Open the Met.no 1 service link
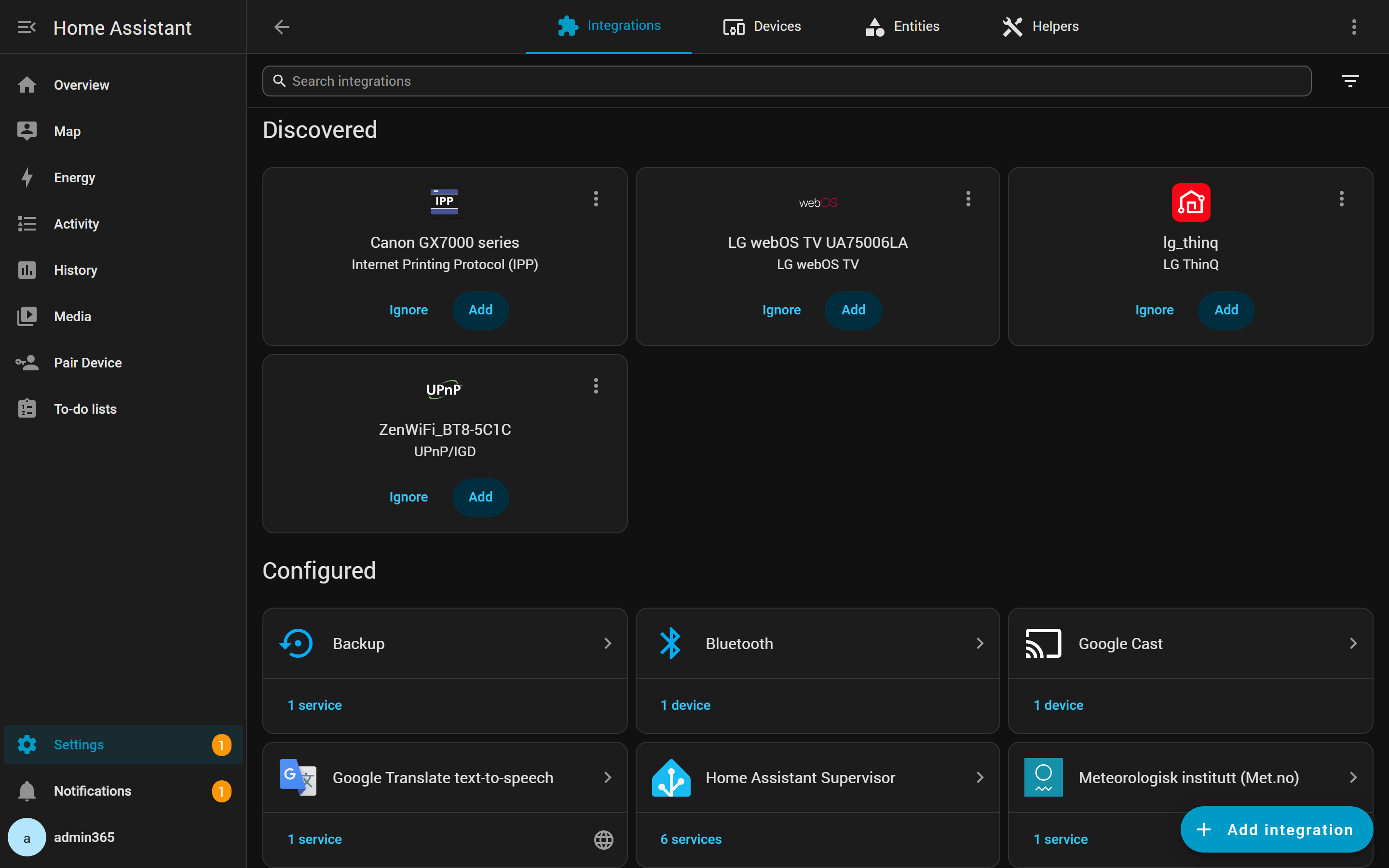Image resolution: width=1389 pixels, height=868 pixels. (x=1060, y=839)
